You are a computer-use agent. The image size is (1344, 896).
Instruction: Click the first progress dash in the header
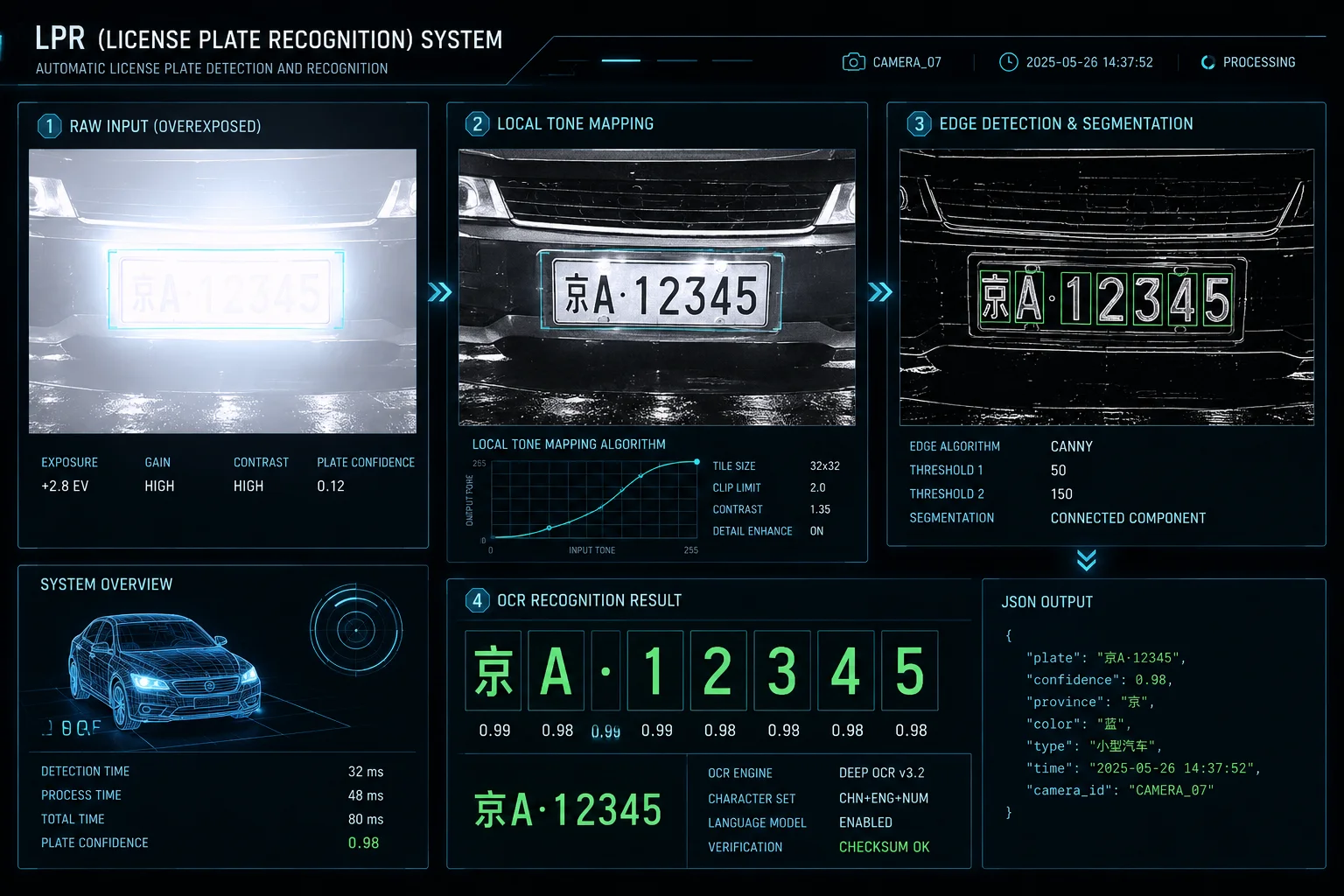(621, 60)
